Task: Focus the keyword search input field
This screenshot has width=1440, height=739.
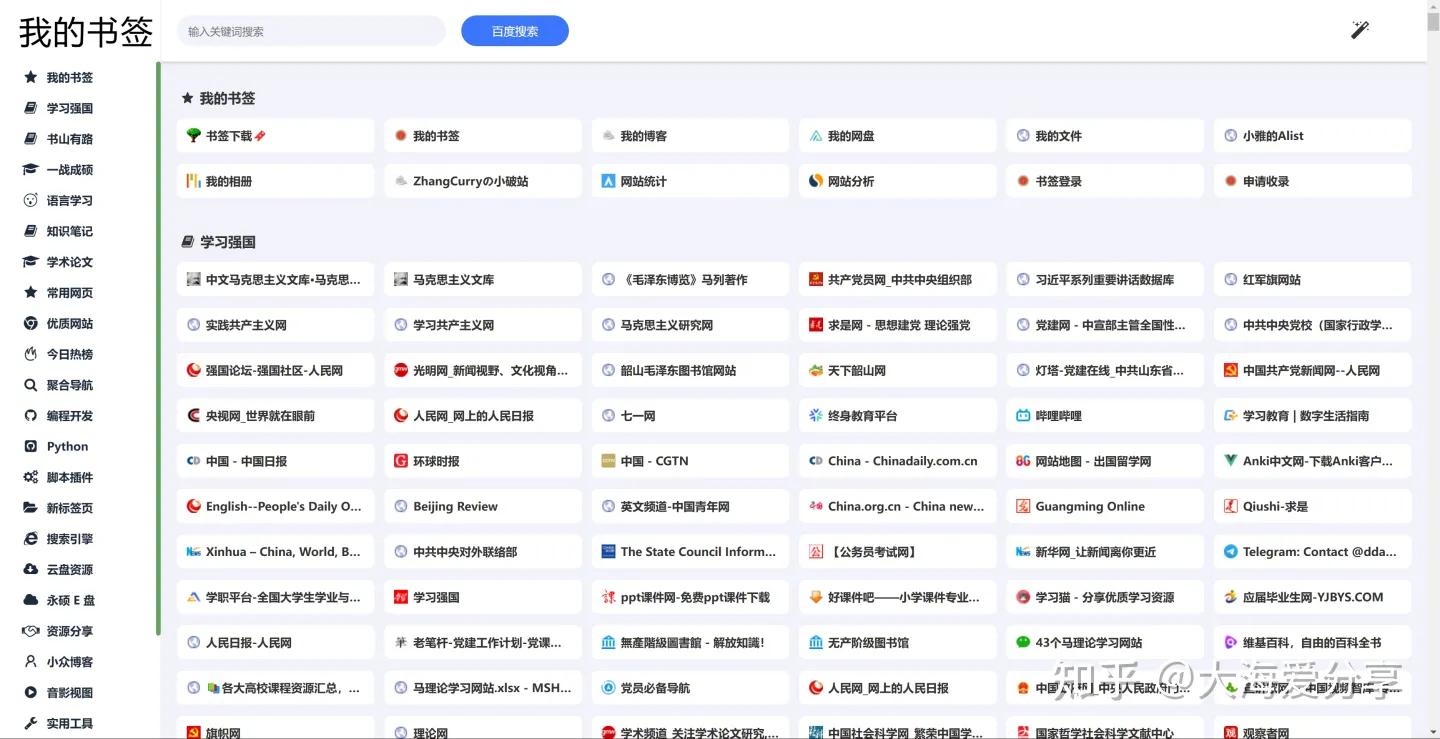Action: click(311, 31)
